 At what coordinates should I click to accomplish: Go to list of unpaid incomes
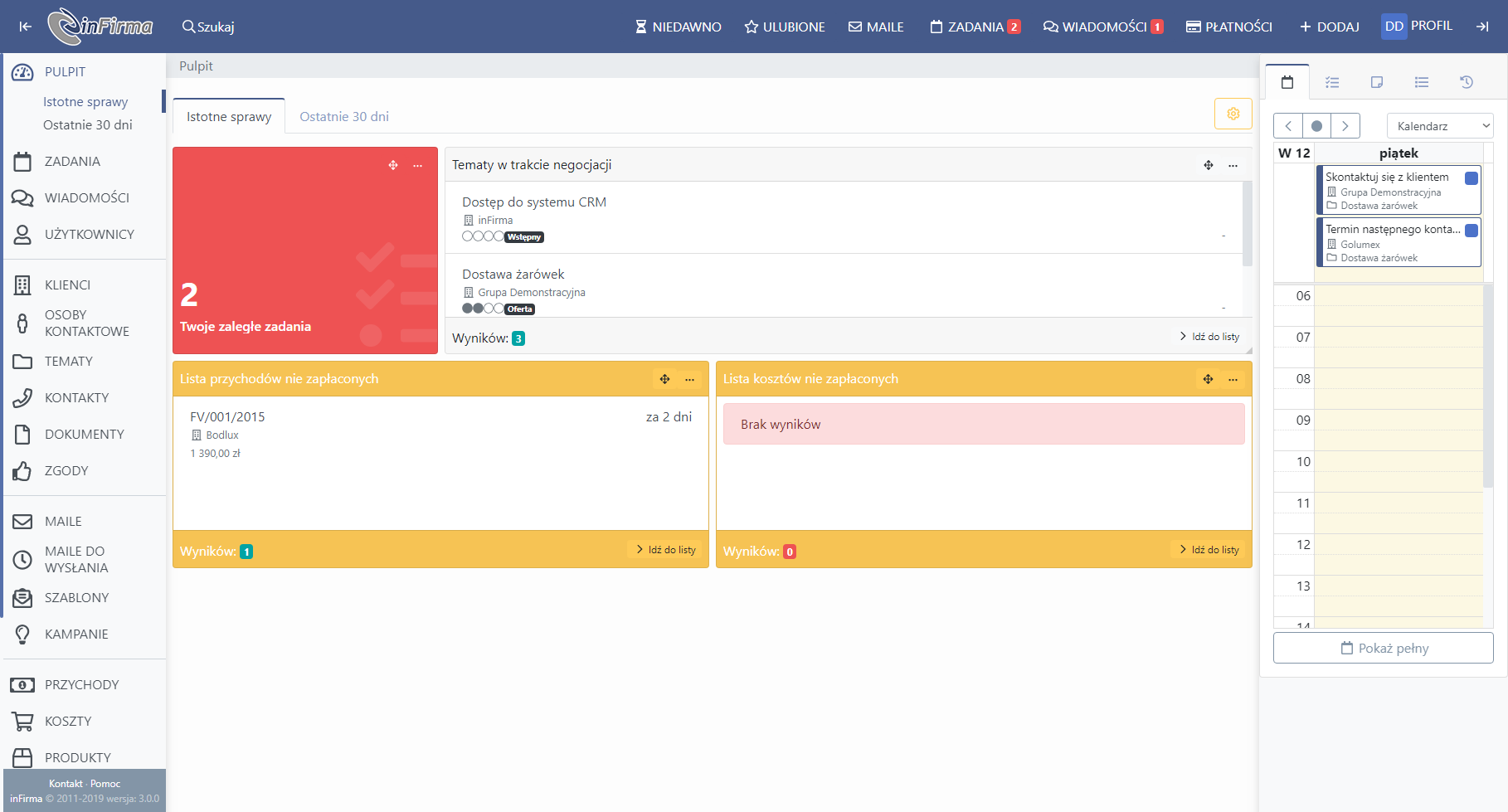pos(666,550)
